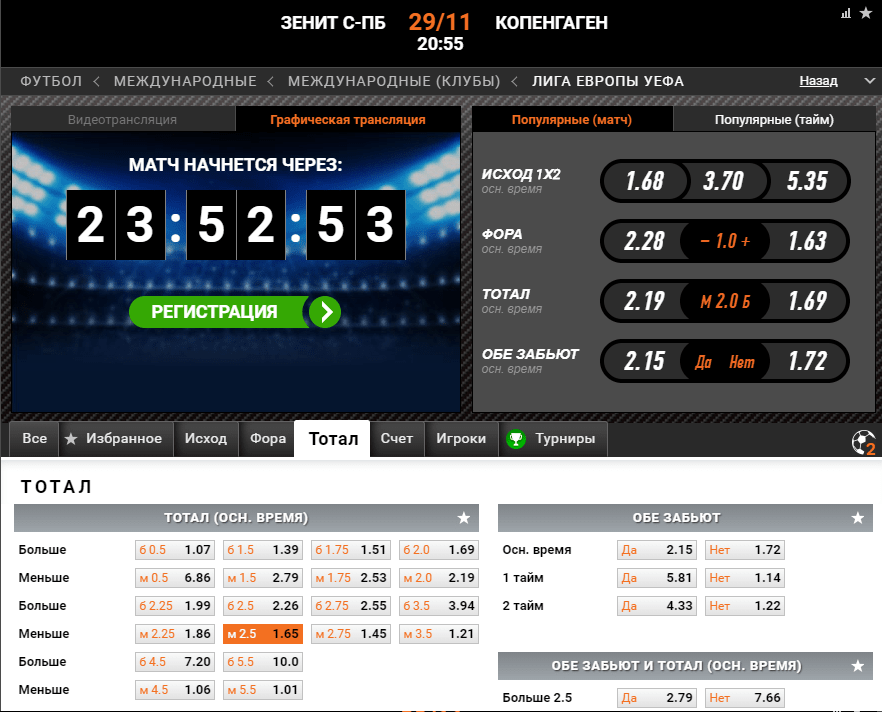Open Лига Европы УЕФА breadcrumb
882x712 pixels.
click(x=608, y=81)
